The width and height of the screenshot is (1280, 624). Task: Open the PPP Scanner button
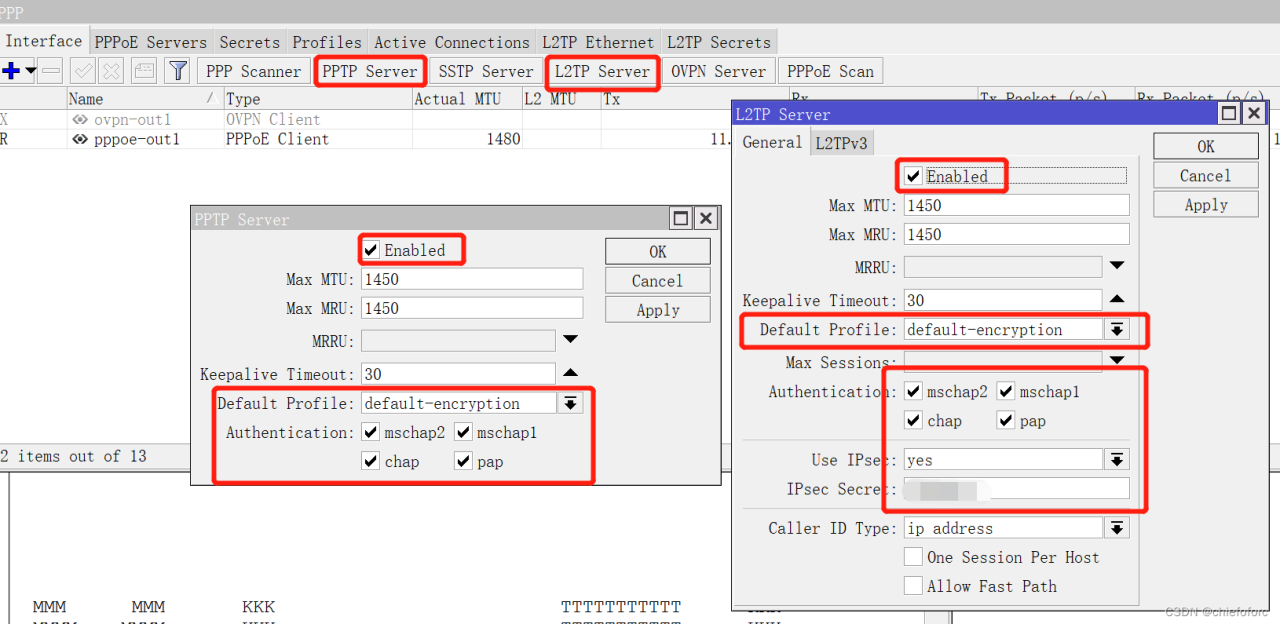(x=253, y=71)
